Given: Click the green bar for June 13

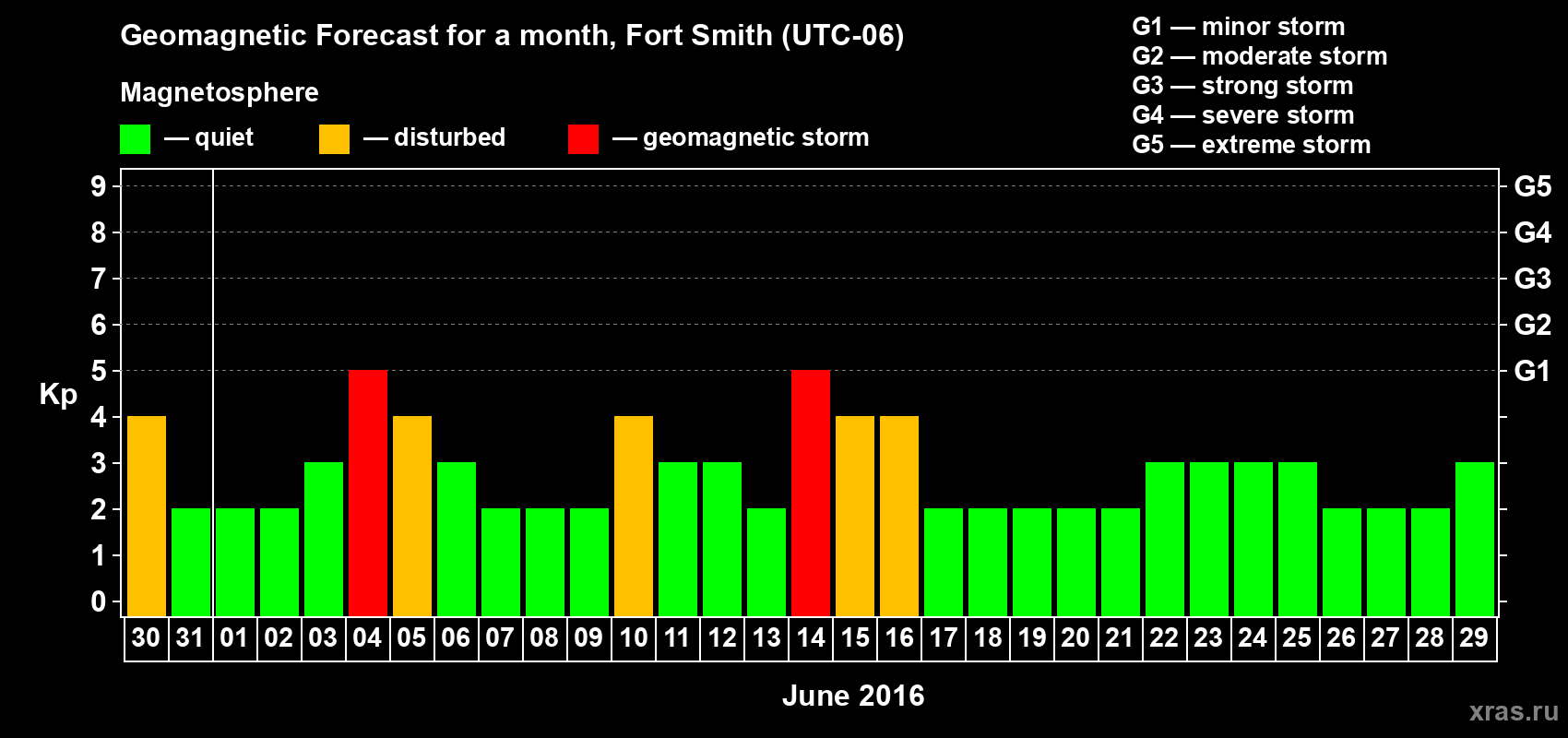Looking at the screenshot, I should [x=766, y=563].
